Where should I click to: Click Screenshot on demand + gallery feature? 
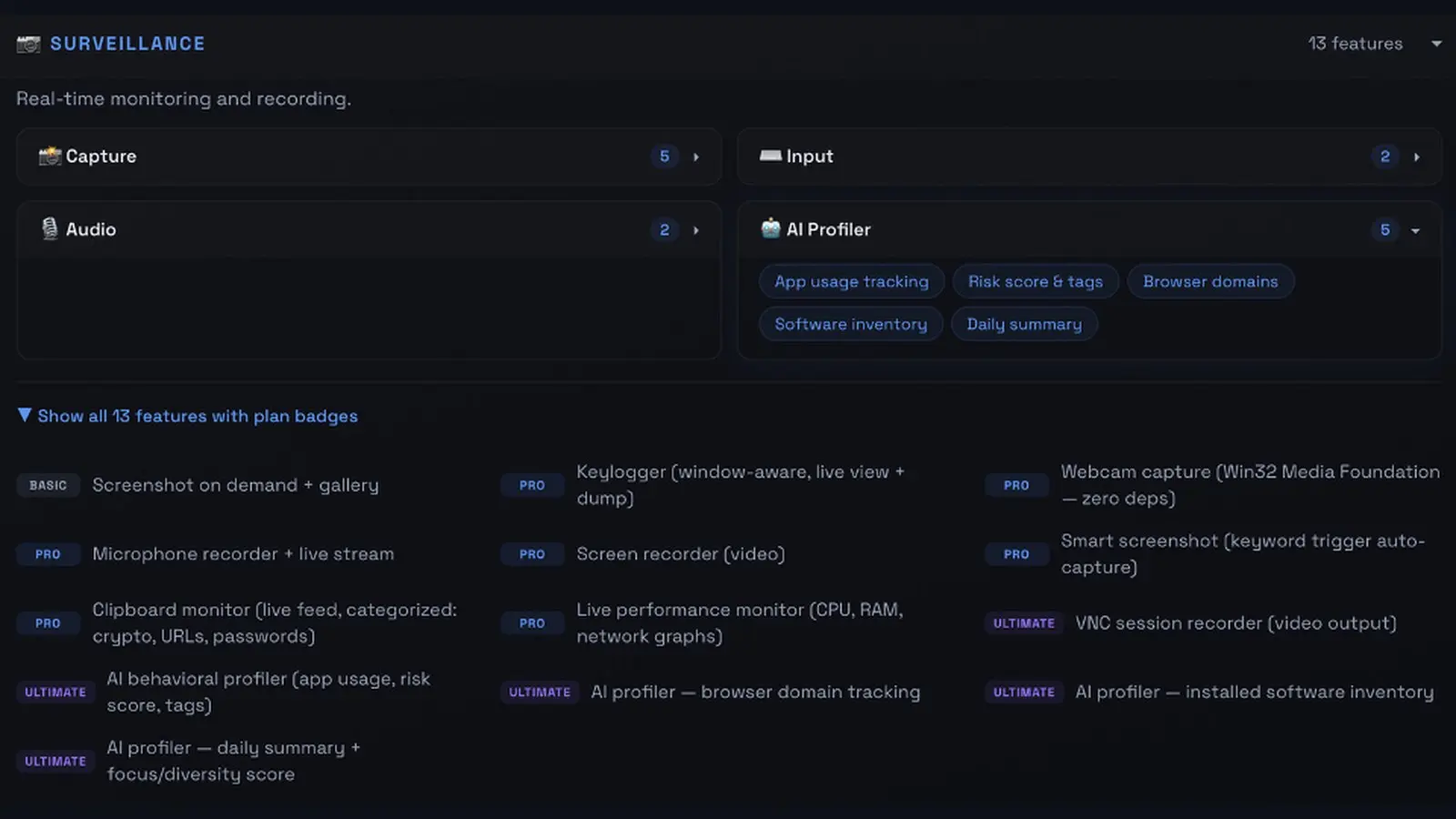(236, 485)
